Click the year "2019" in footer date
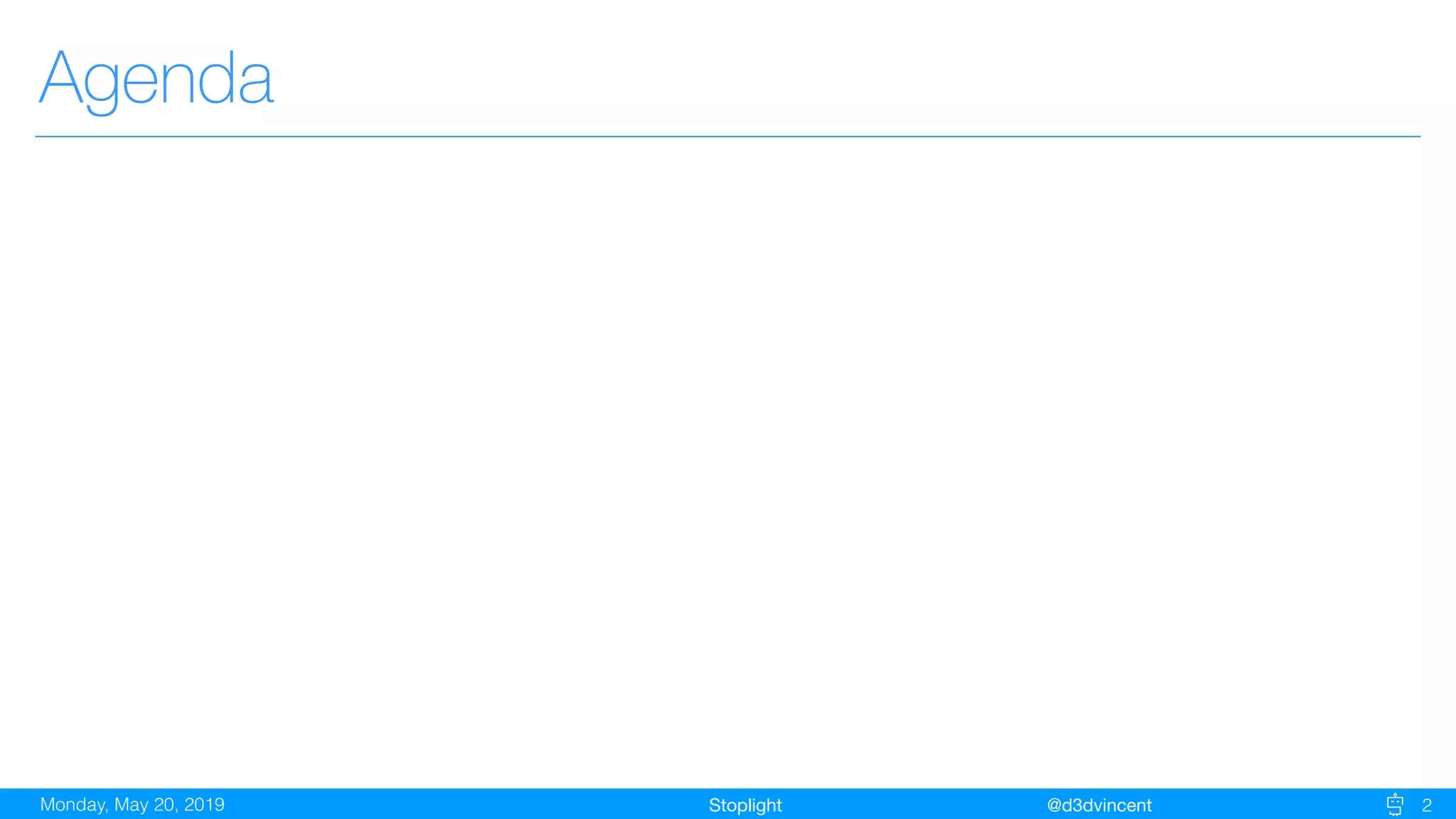Screen dimensions: 1456x819 click(204, 804)
